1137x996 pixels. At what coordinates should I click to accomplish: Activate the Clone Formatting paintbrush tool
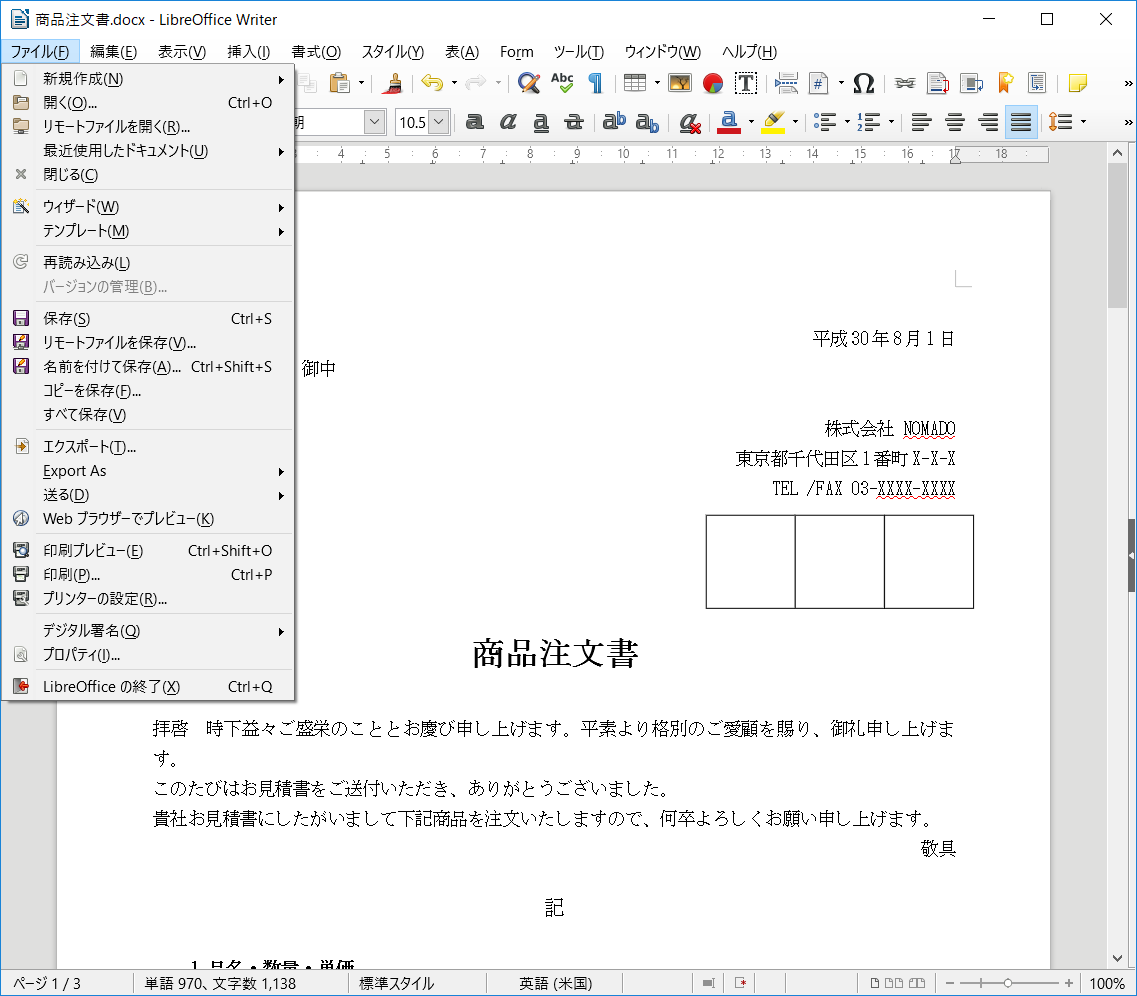coord(396,82)
